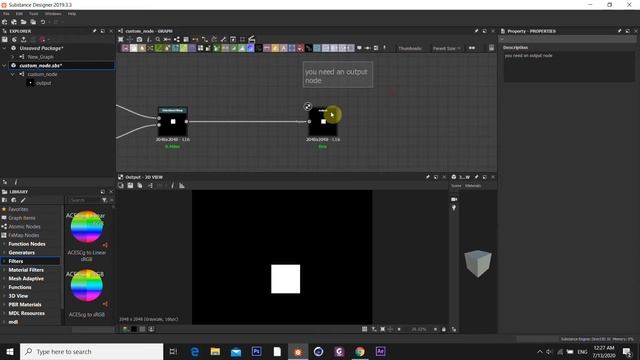Select Favorites in the Library list
This screenshot has height=360, width=640.
(x=18, y=209)
